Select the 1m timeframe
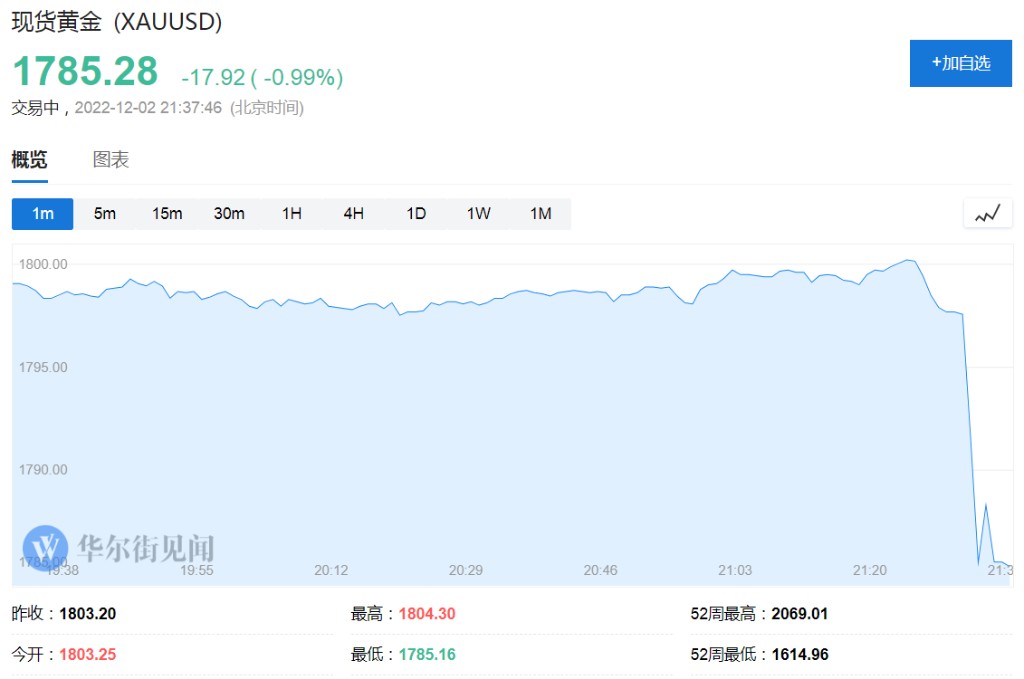Viewport: 1024px width, 679px height. pos(42,214)
